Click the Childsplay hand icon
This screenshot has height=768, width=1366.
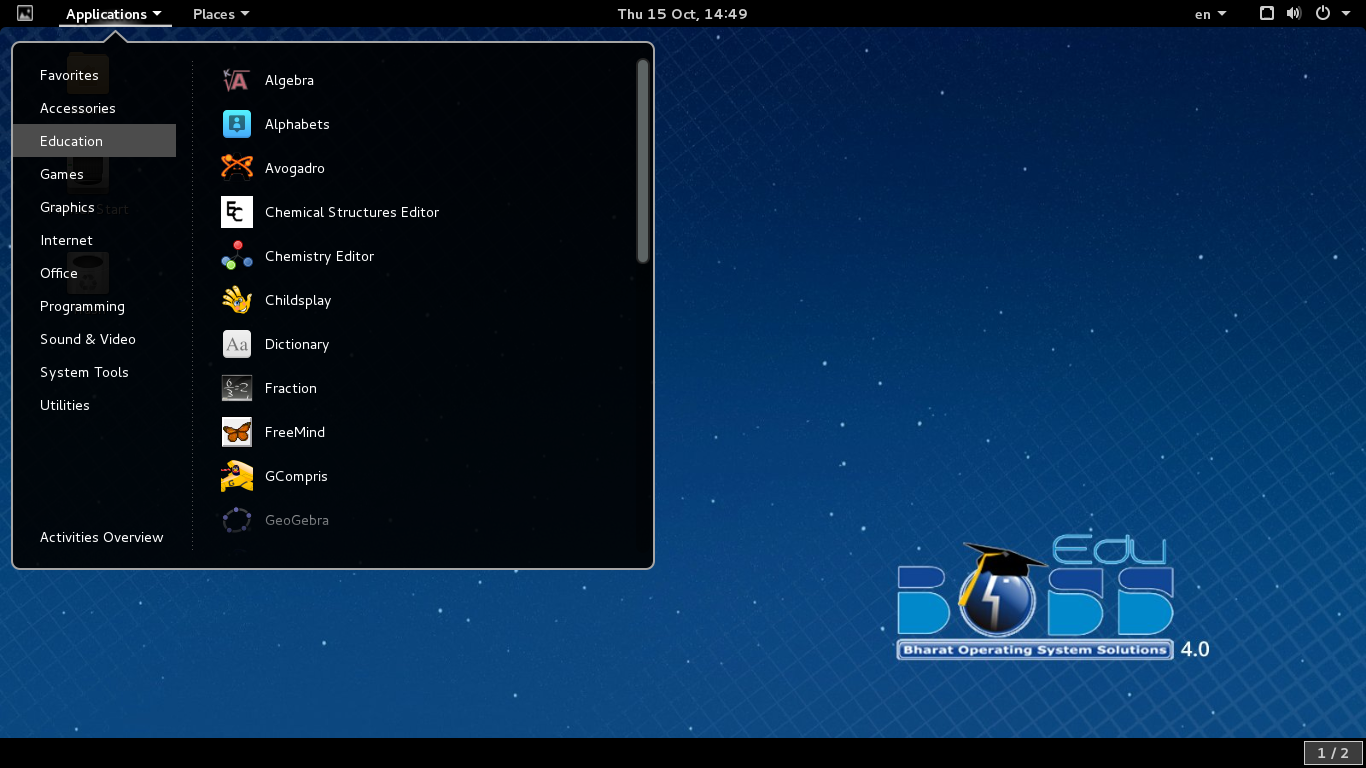pos(237,300)
